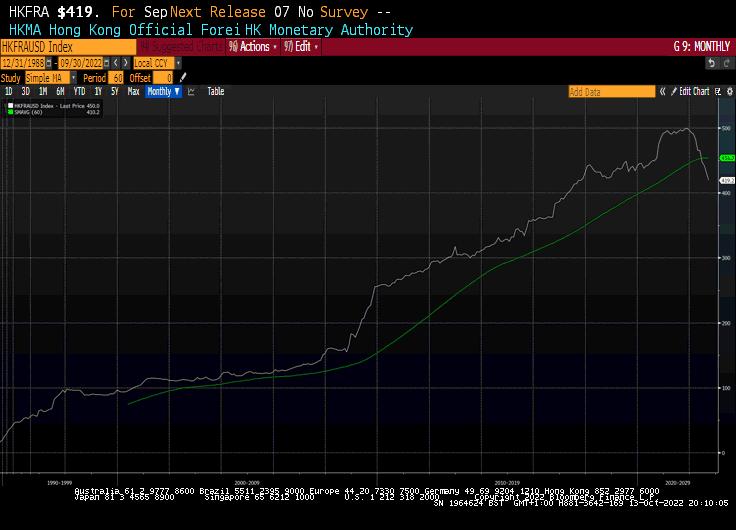
Task: Collapse panel with double-left chevron icon
Action: pyautogui.click(x=662, y=91)
